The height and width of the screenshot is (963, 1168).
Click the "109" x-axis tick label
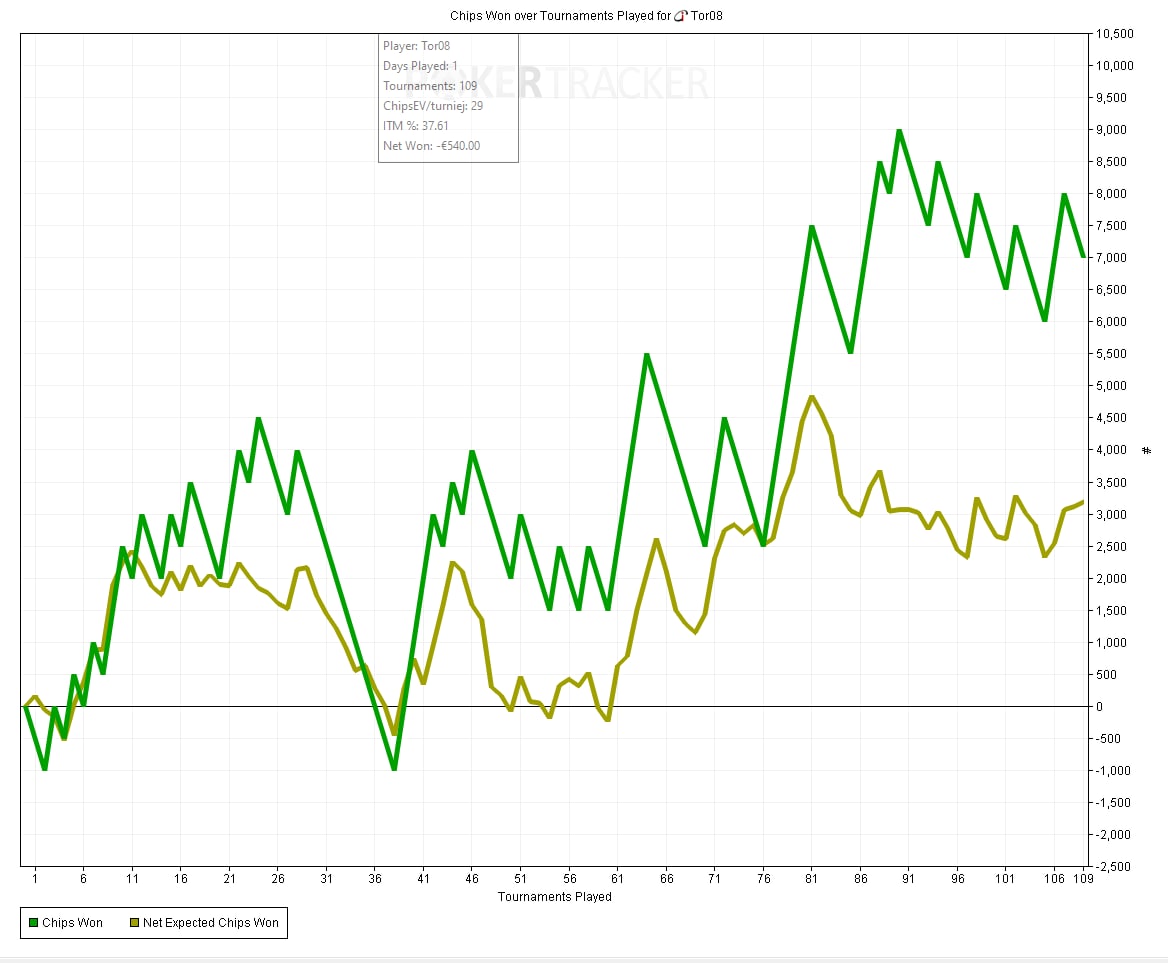1083,878
